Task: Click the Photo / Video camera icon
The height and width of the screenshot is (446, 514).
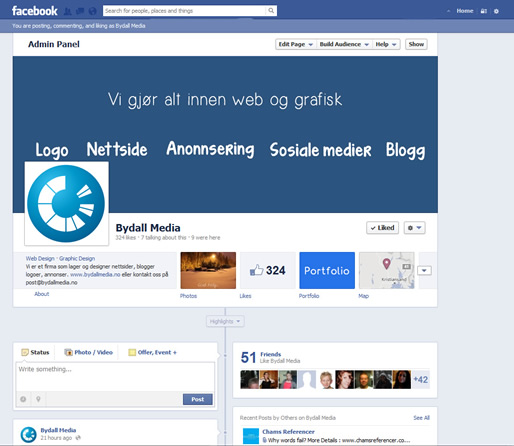Action: [x=68, y=352]
